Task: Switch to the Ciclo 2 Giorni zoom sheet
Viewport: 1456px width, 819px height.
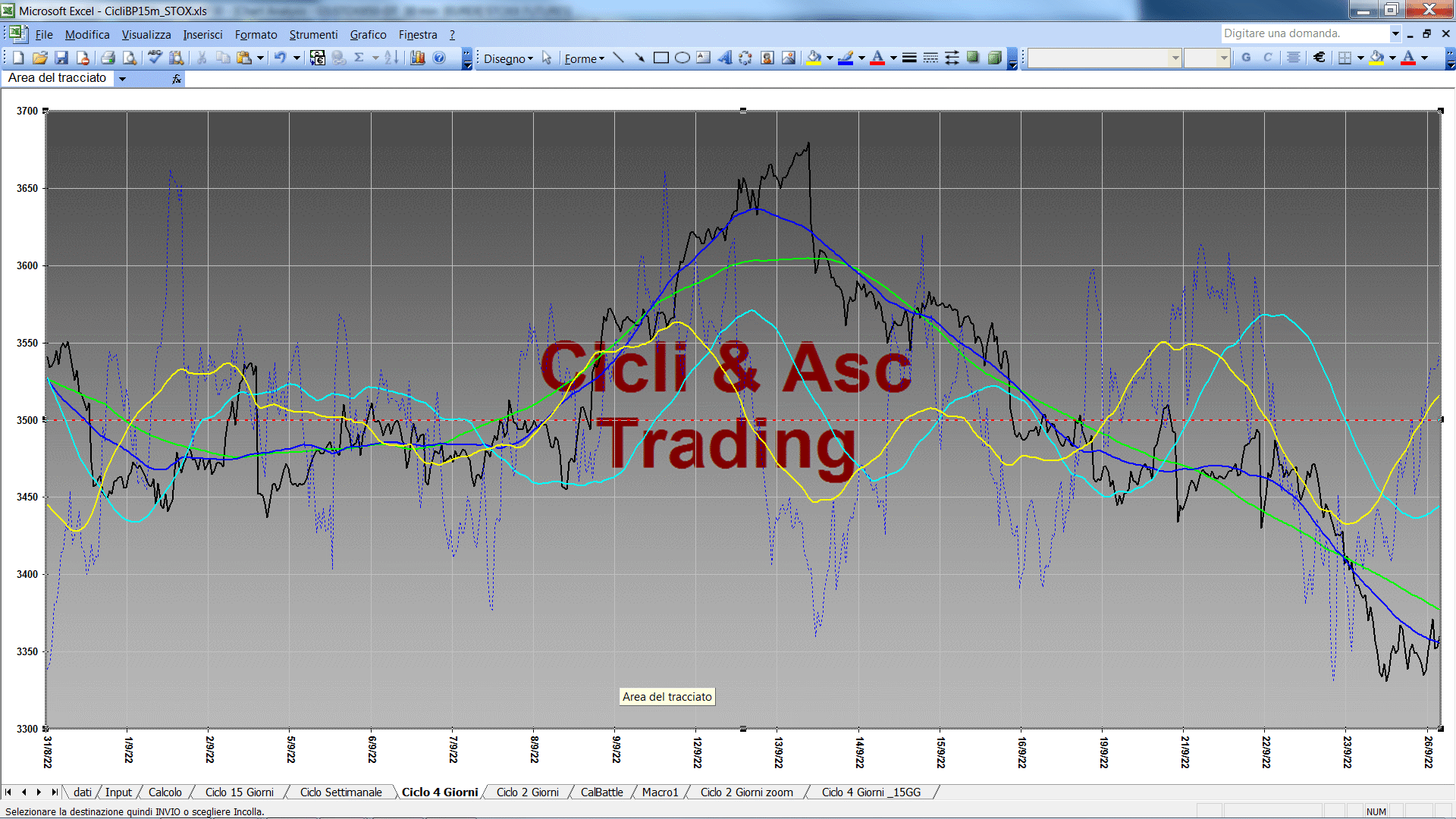Action: tap(746, 792)
